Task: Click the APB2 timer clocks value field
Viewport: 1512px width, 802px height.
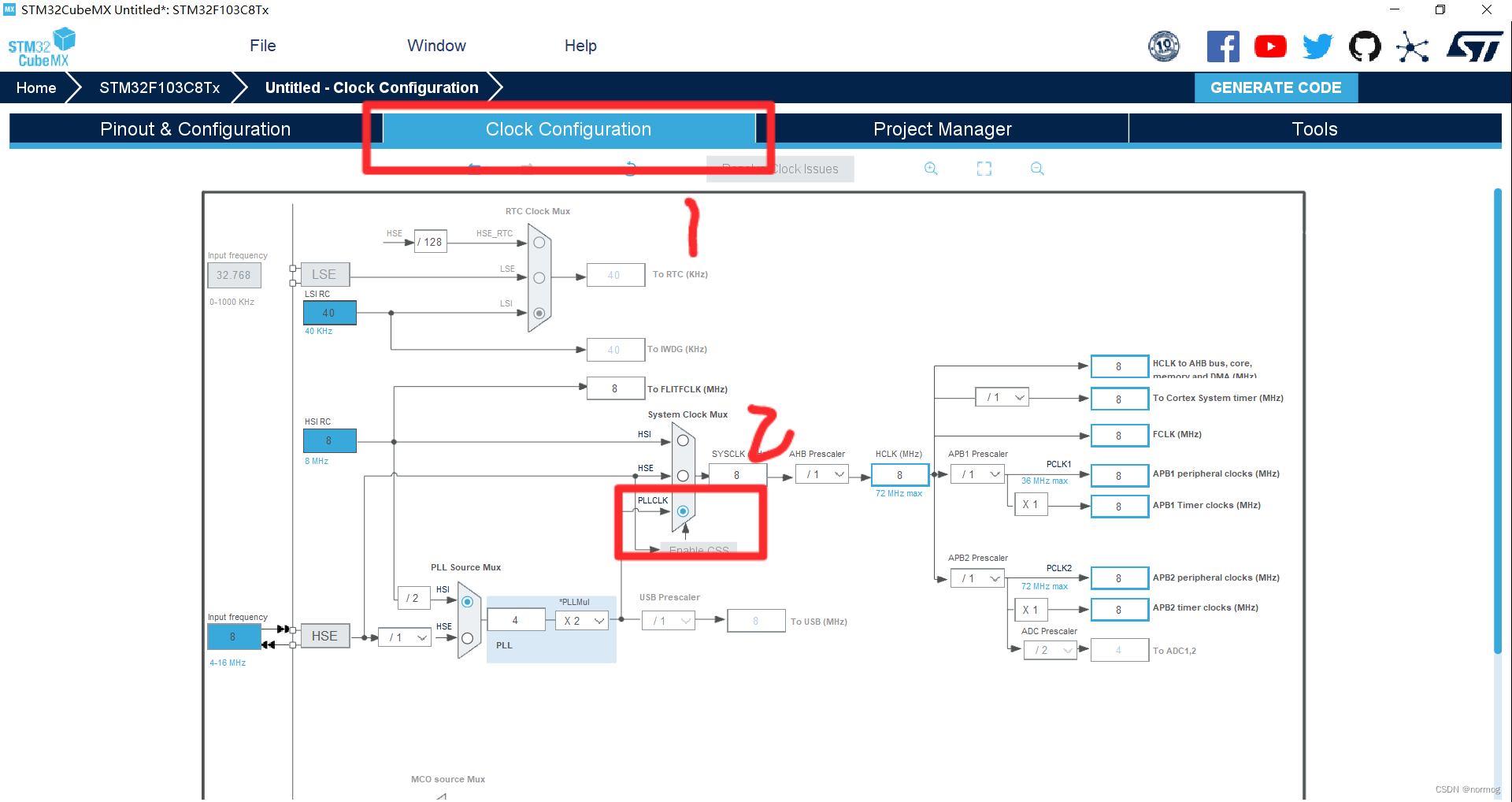Action: coord(1119,610)
